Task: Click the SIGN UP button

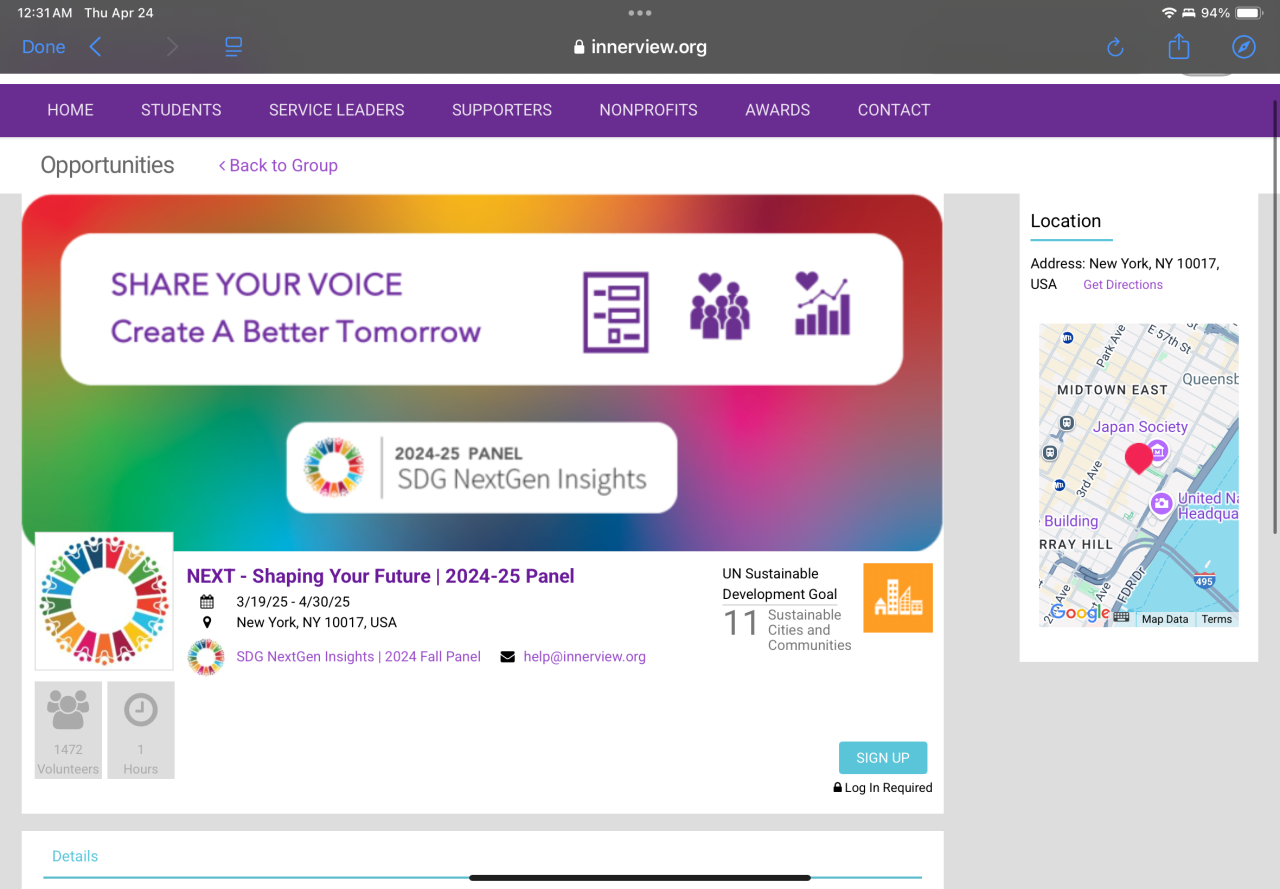Action: point(883,758)
